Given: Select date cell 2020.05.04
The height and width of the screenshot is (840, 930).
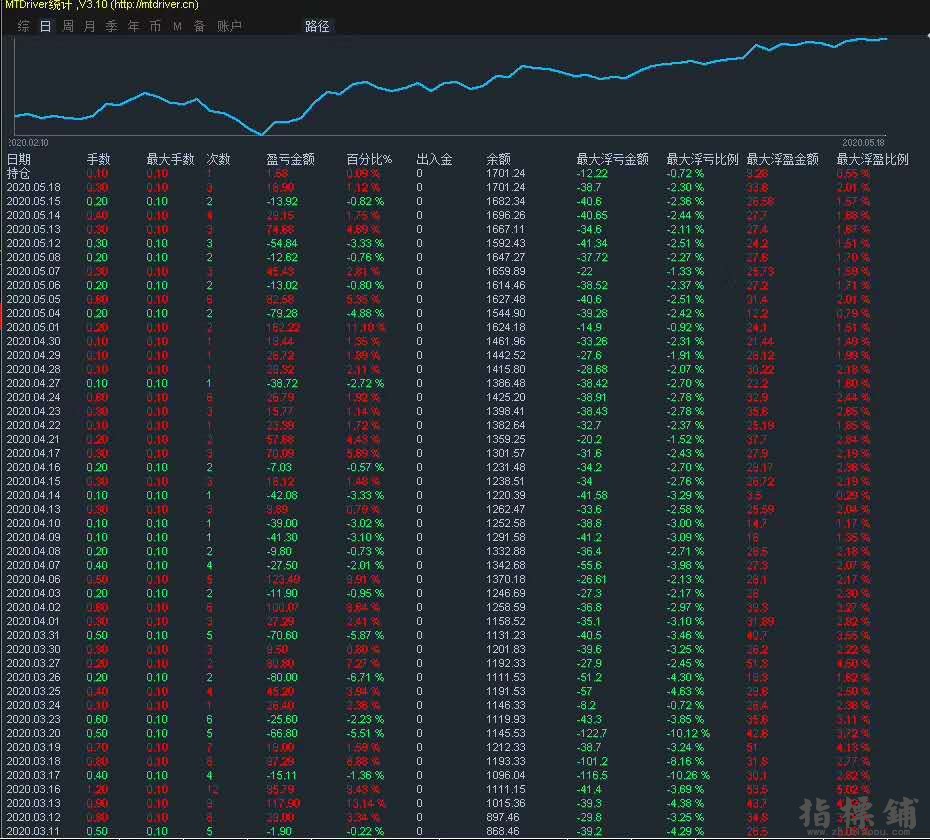Looking at the screenshot, I should pos(33,313).
